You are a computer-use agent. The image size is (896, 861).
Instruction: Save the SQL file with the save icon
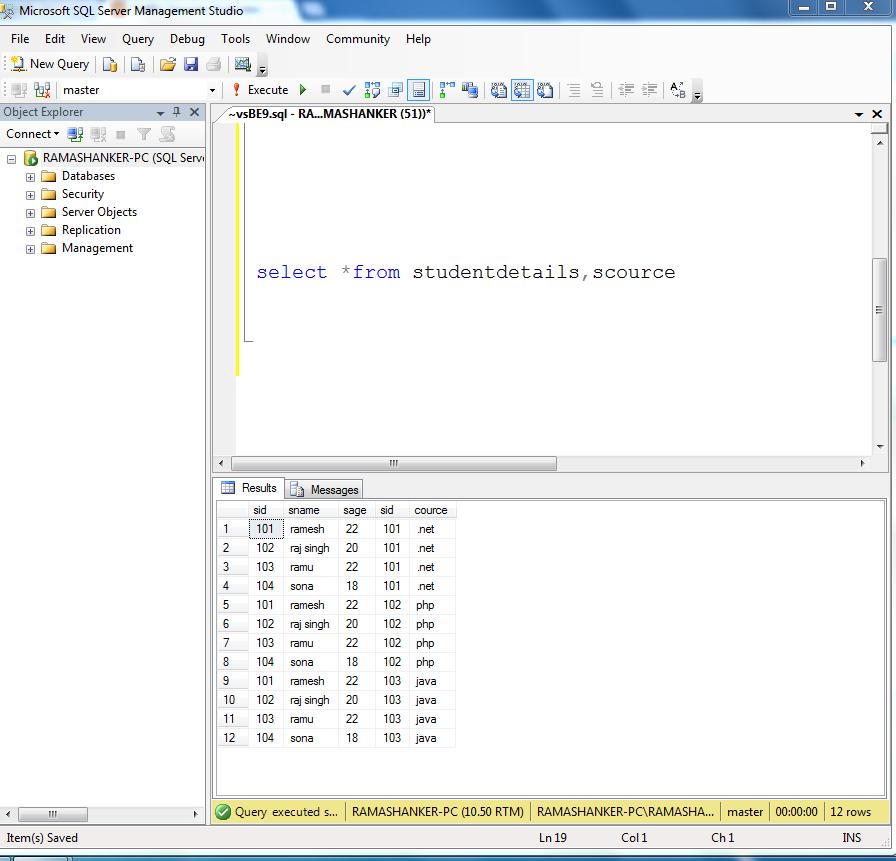[x=192, y=63]
